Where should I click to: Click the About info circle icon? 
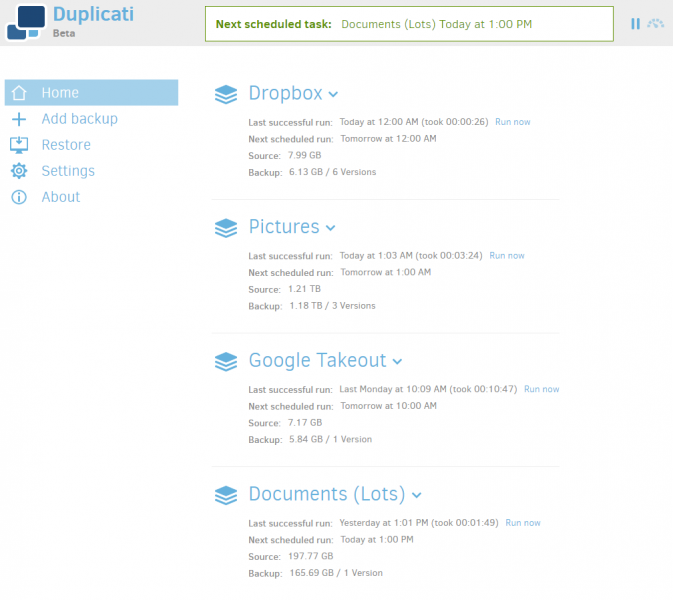[x=19, y=197]
